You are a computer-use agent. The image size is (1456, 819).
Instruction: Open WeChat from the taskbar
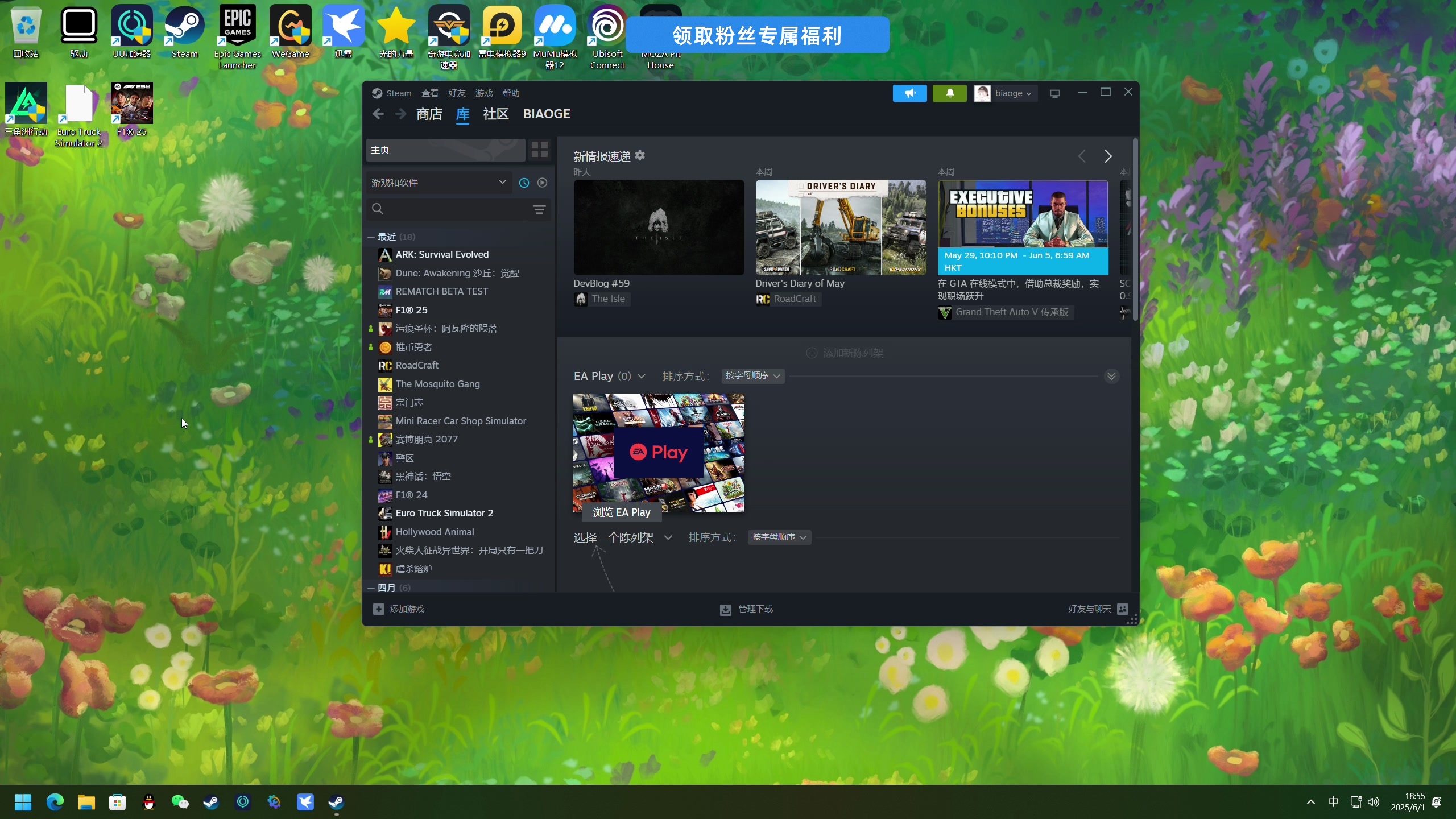180,802
